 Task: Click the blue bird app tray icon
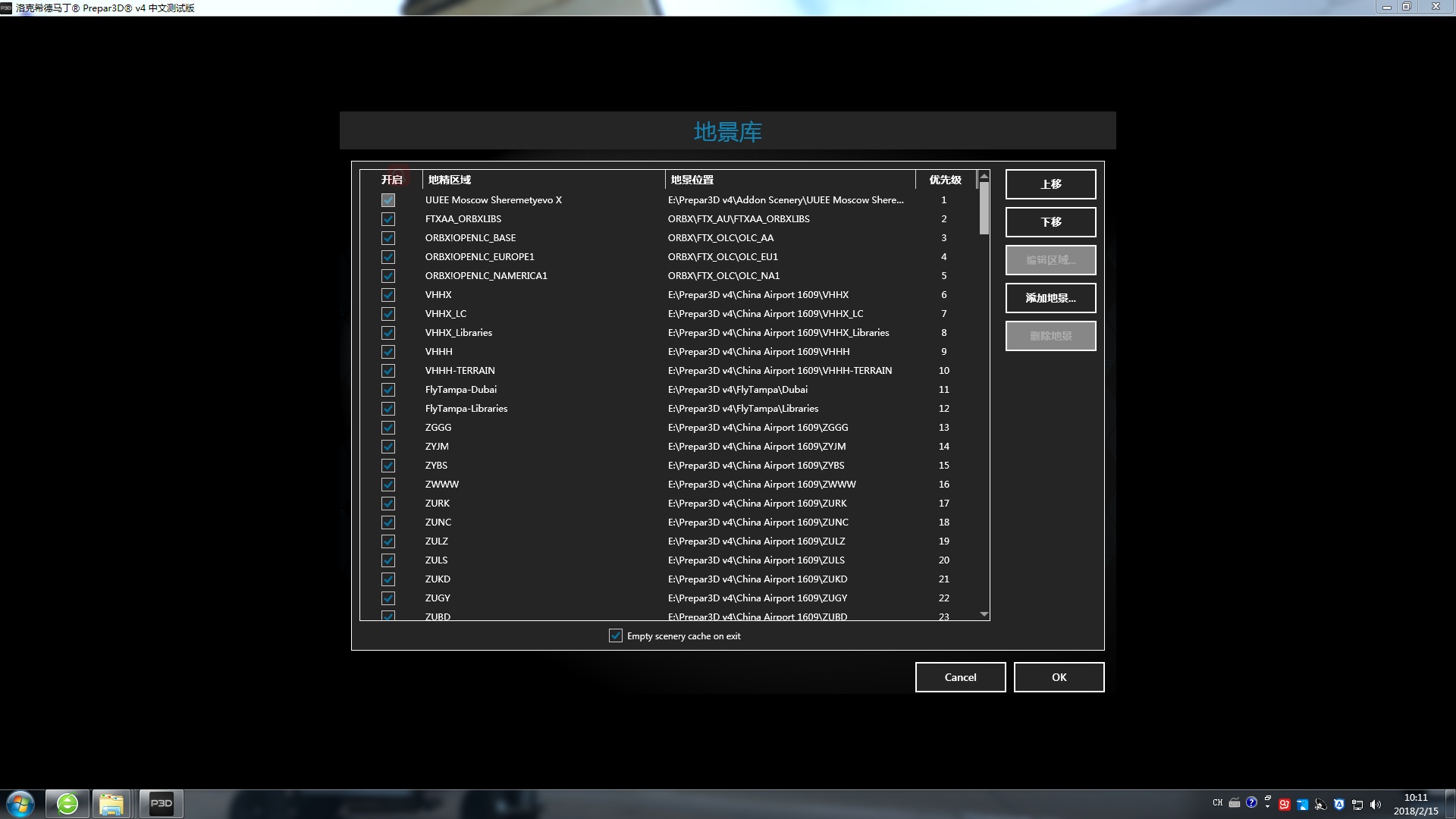coord(1303,805)
